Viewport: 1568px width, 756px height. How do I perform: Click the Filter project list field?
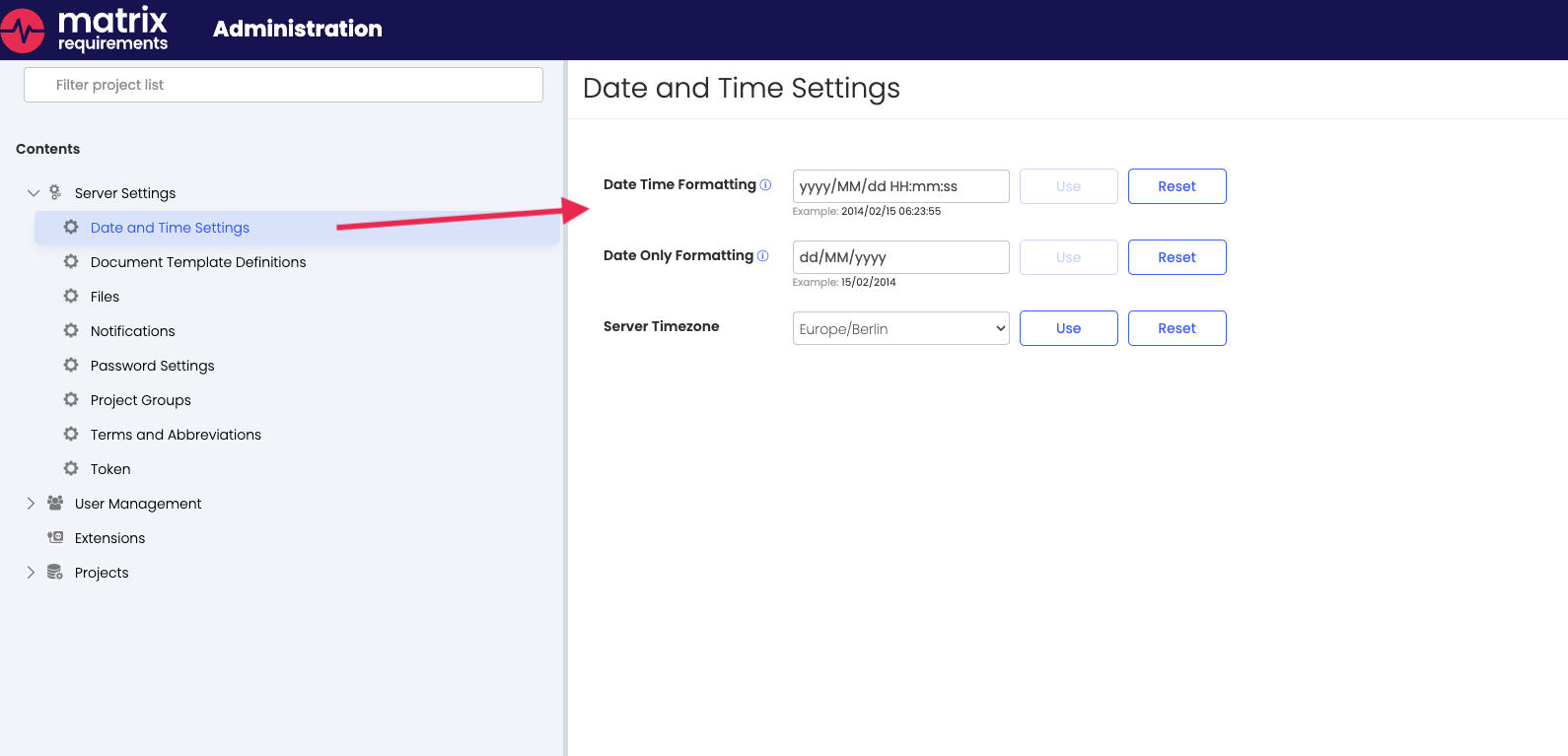pyautogui.click(x=283, y=85)
